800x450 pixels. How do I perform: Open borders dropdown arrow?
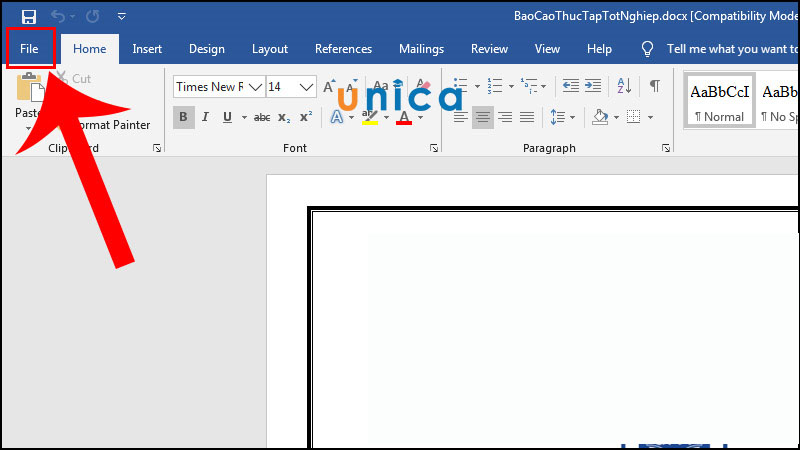pyautogui.click(x=651, y=118)
